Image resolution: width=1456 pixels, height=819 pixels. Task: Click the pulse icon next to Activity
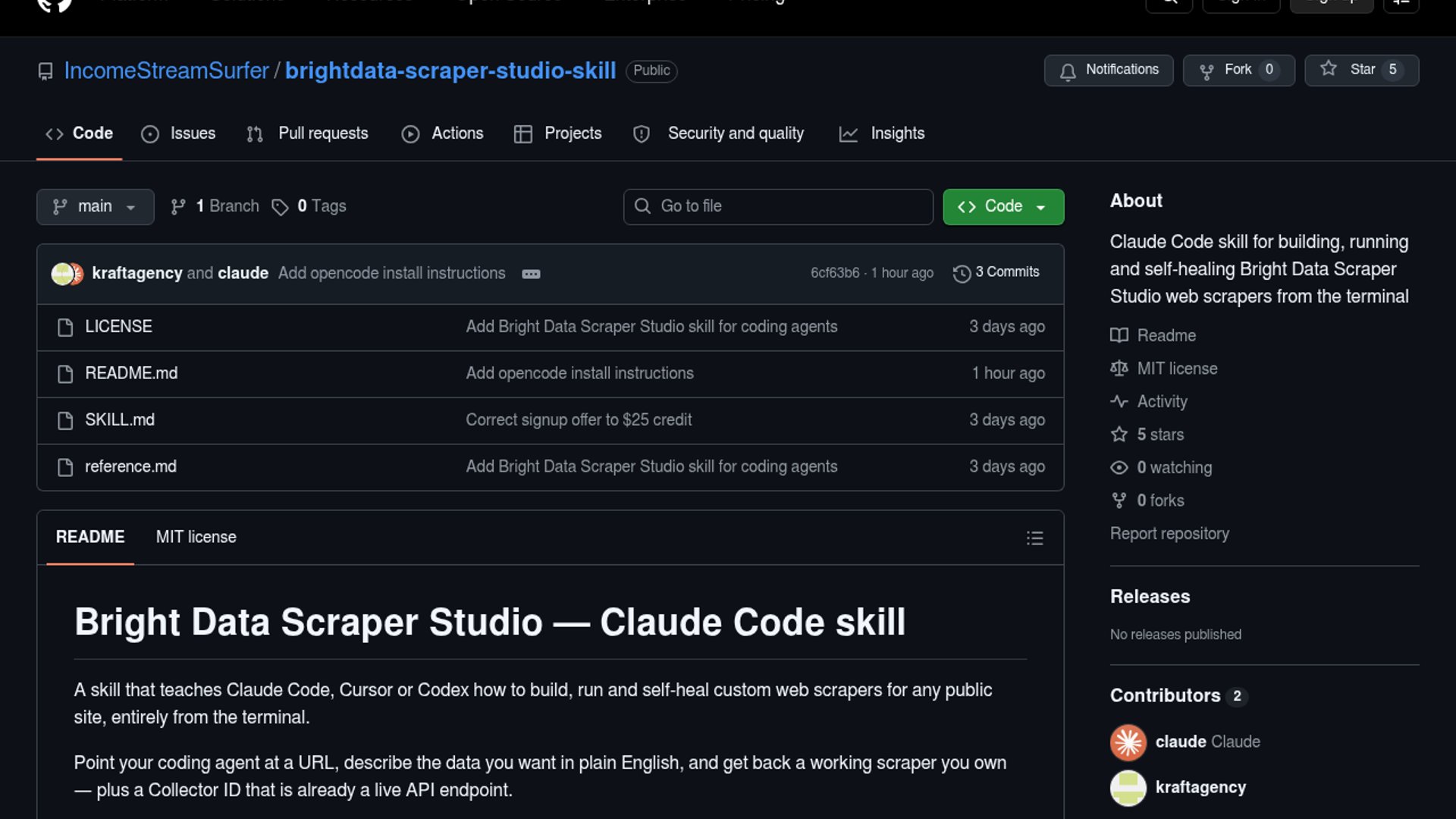[x=1119, y=401]
